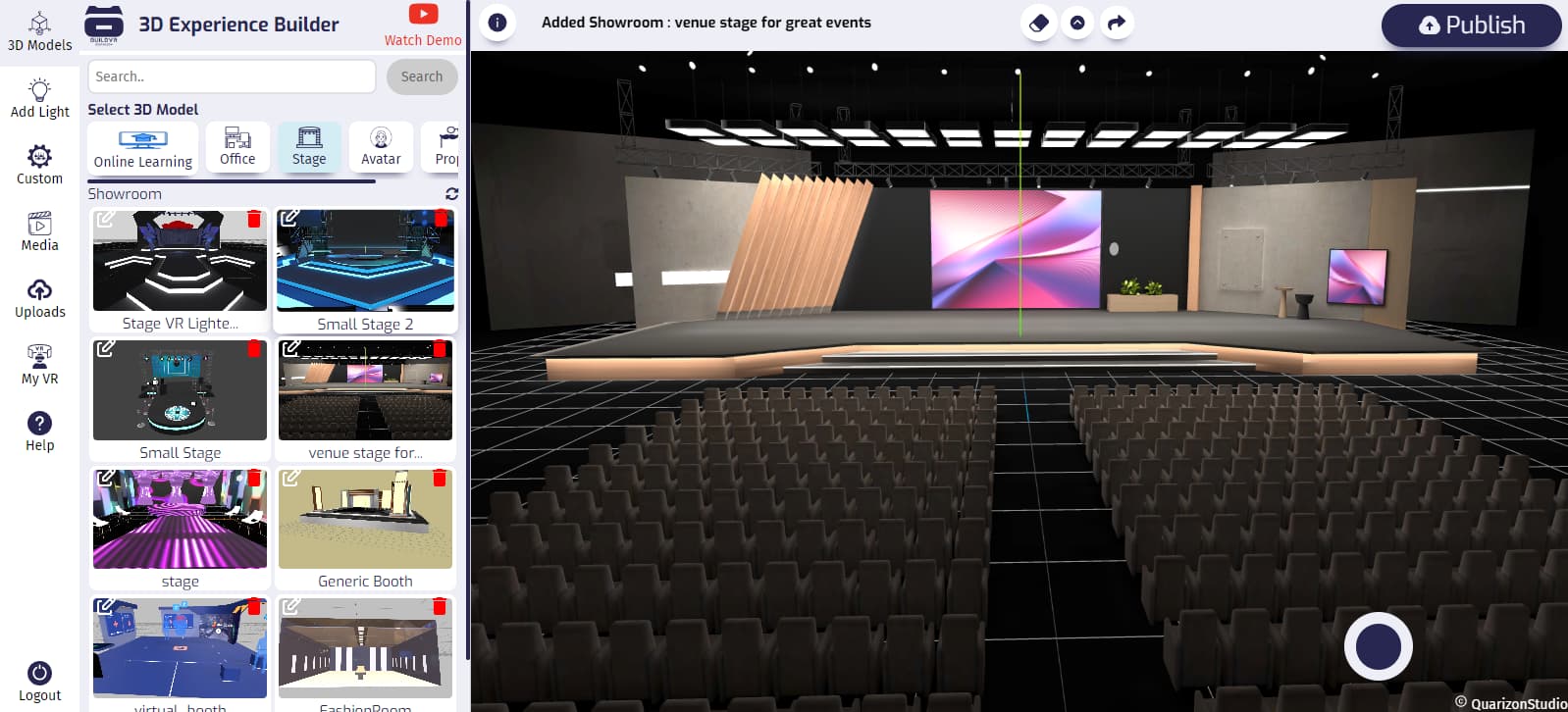Viewport: 1568px width, 712px height.
Task: Click the eraser icon in top bar
Action: [x=1039, y=23]
